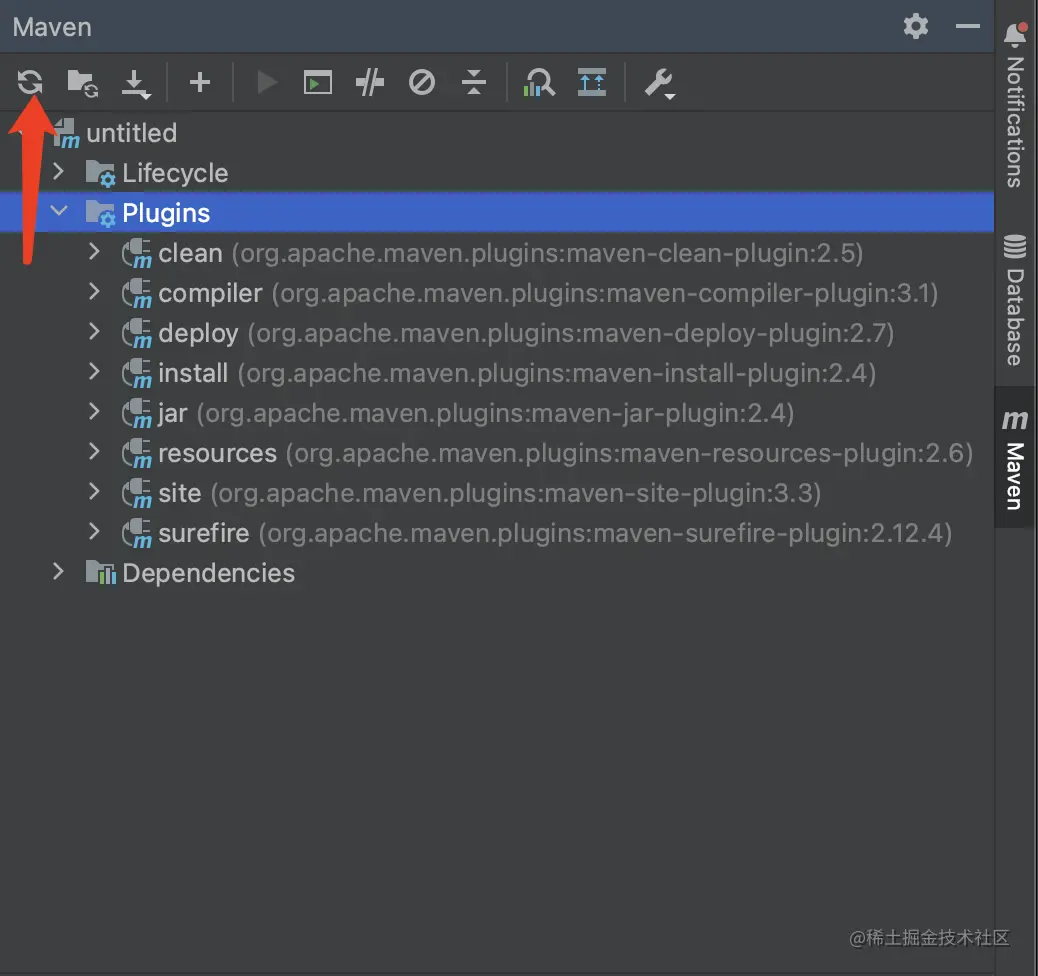Toggle Offline Mode in Maven toolbar

pyautogui.click(x=370, y=83)
